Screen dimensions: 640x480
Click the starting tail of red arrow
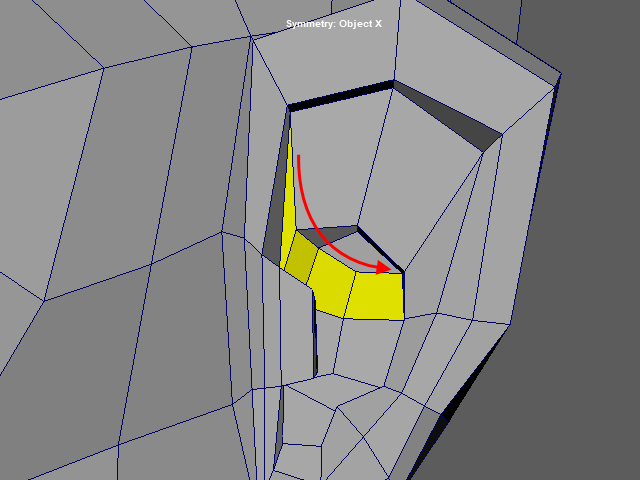pyautogui.click(x=299, y=156)
